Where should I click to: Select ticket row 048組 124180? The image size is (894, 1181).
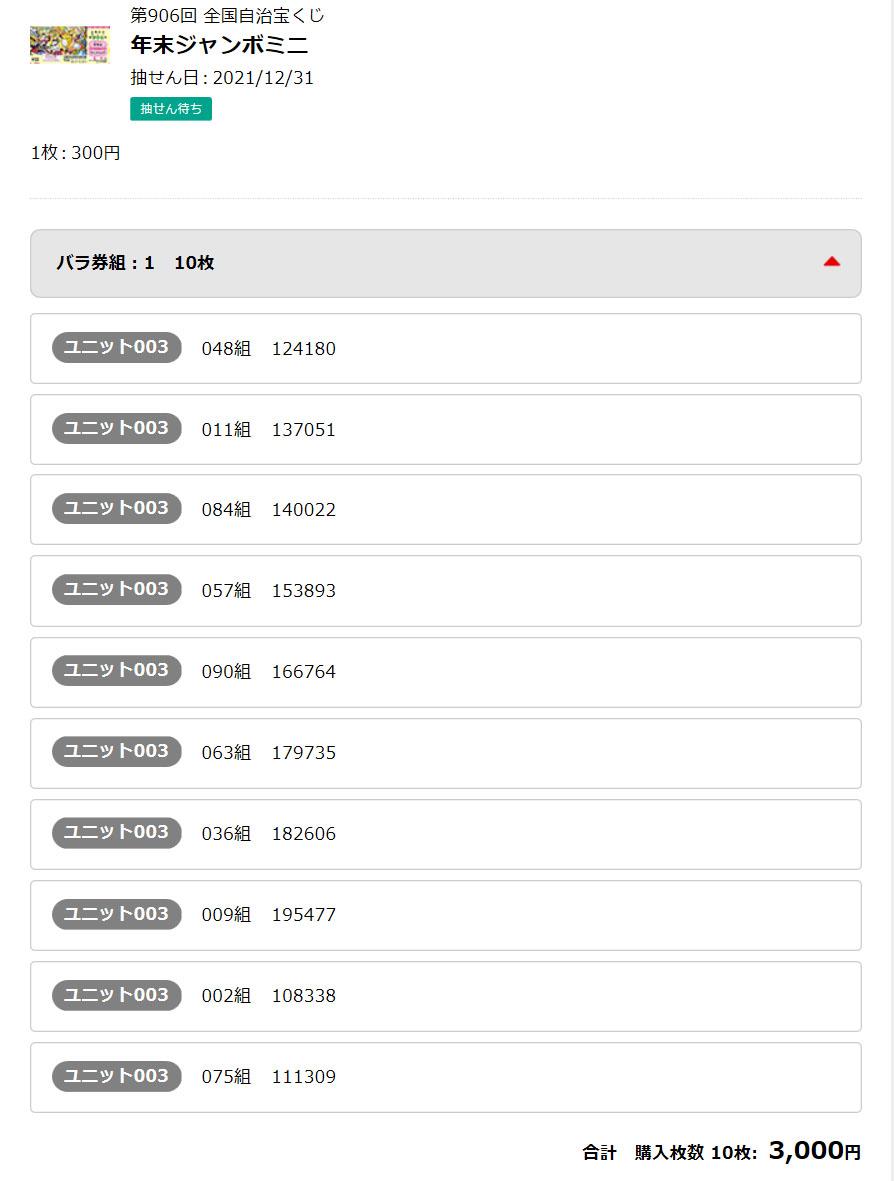pyautogui.click(x=446, y=349)
